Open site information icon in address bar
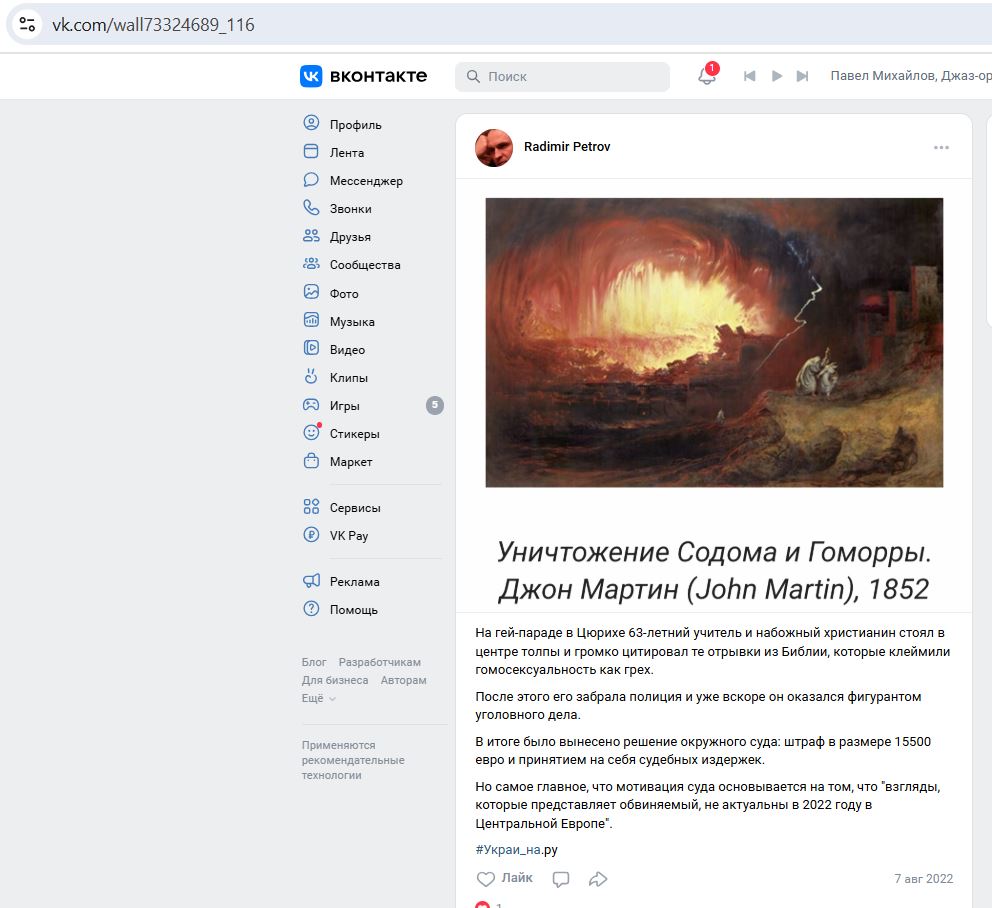 (x=27, y=25)
